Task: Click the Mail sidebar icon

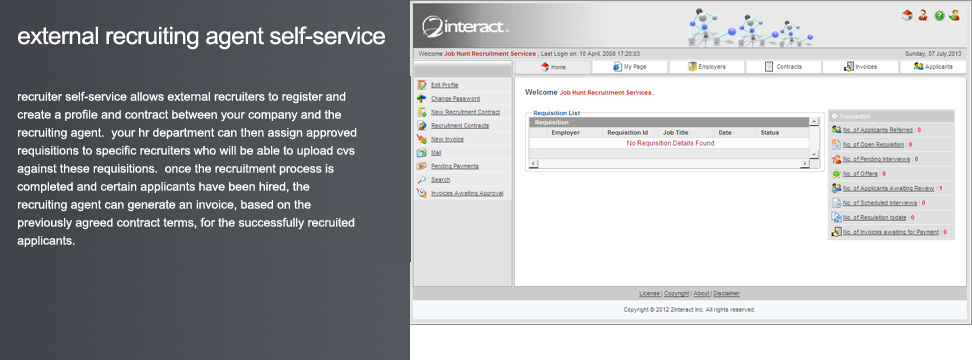Action: point(422,153)
